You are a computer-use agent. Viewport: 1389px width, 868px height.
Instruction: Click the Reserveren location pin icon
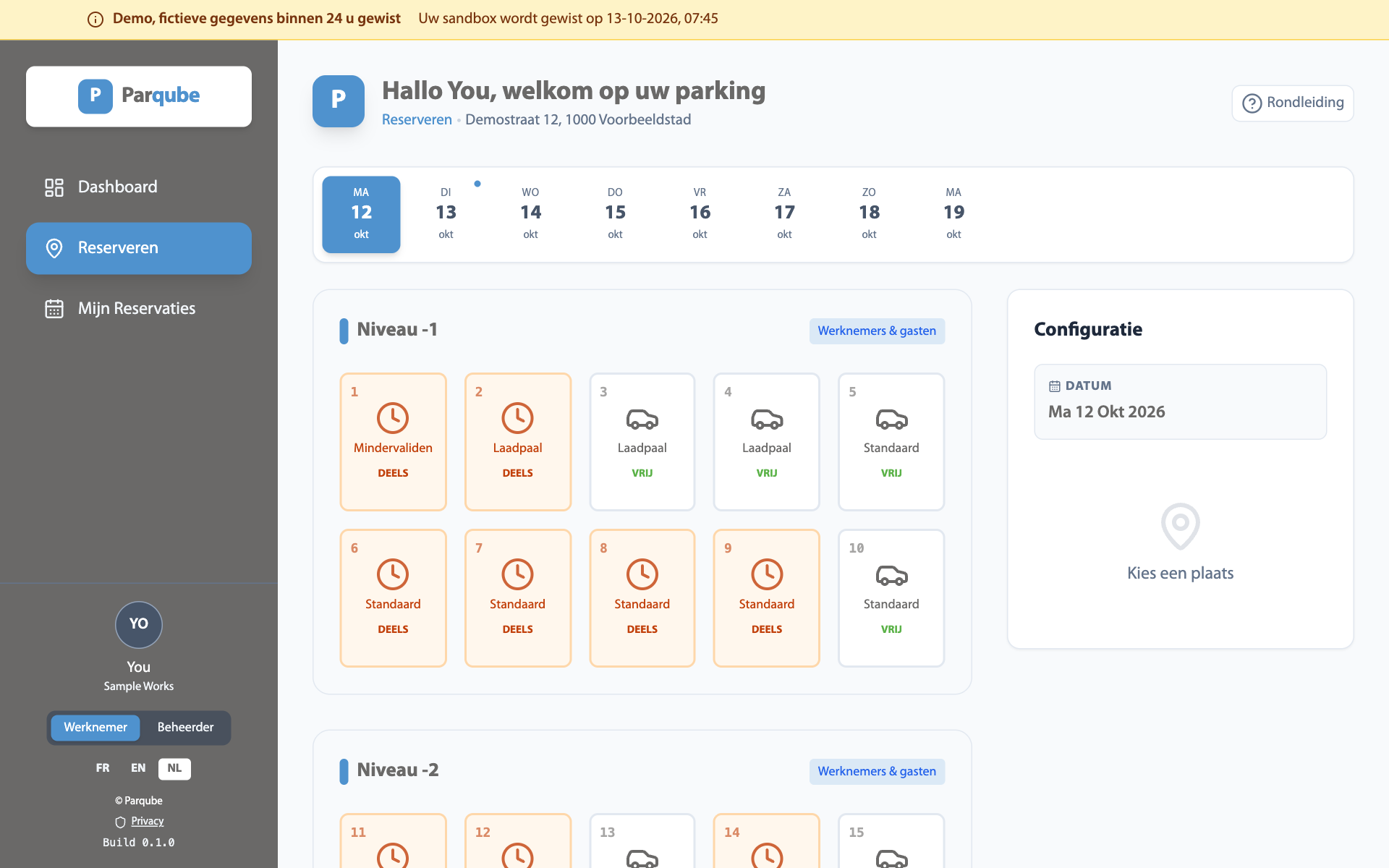pyautogui.click(x=54, y=248)
